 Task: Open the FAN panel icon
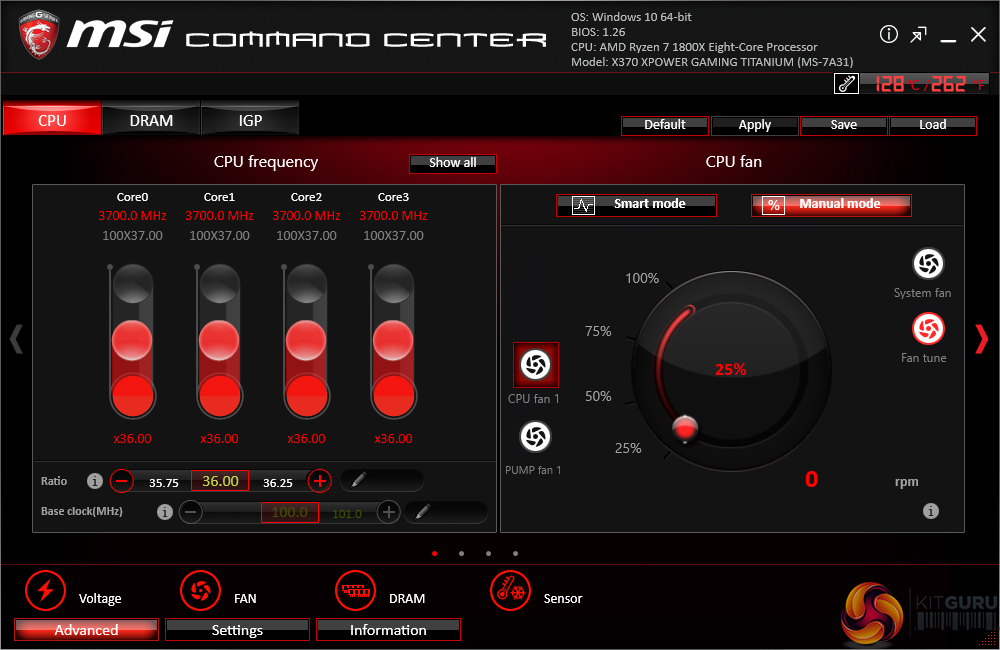click(x=200, y=590)
